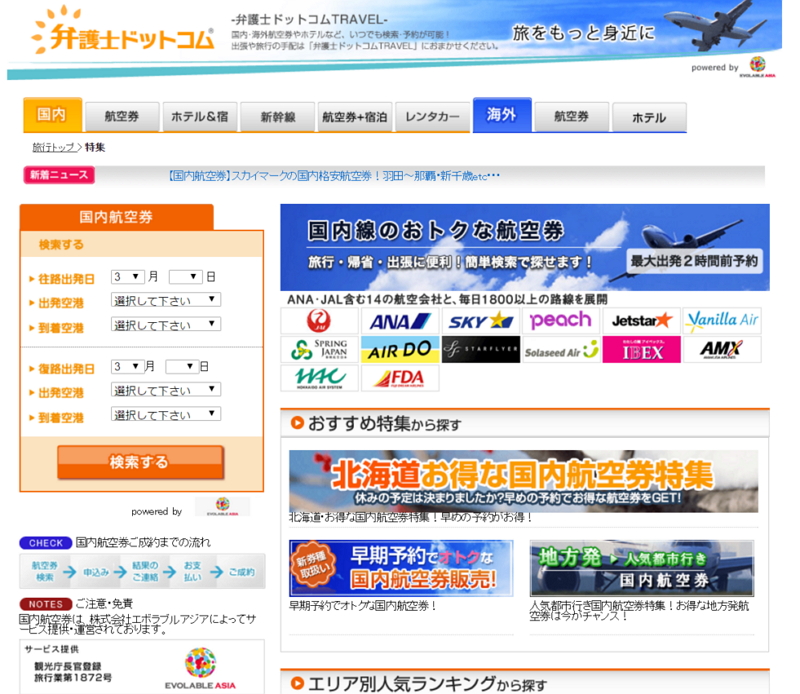Select the 国内 orange tab
Image resolution: width=800 pixels, height=694 pixels.
[53, 115]
